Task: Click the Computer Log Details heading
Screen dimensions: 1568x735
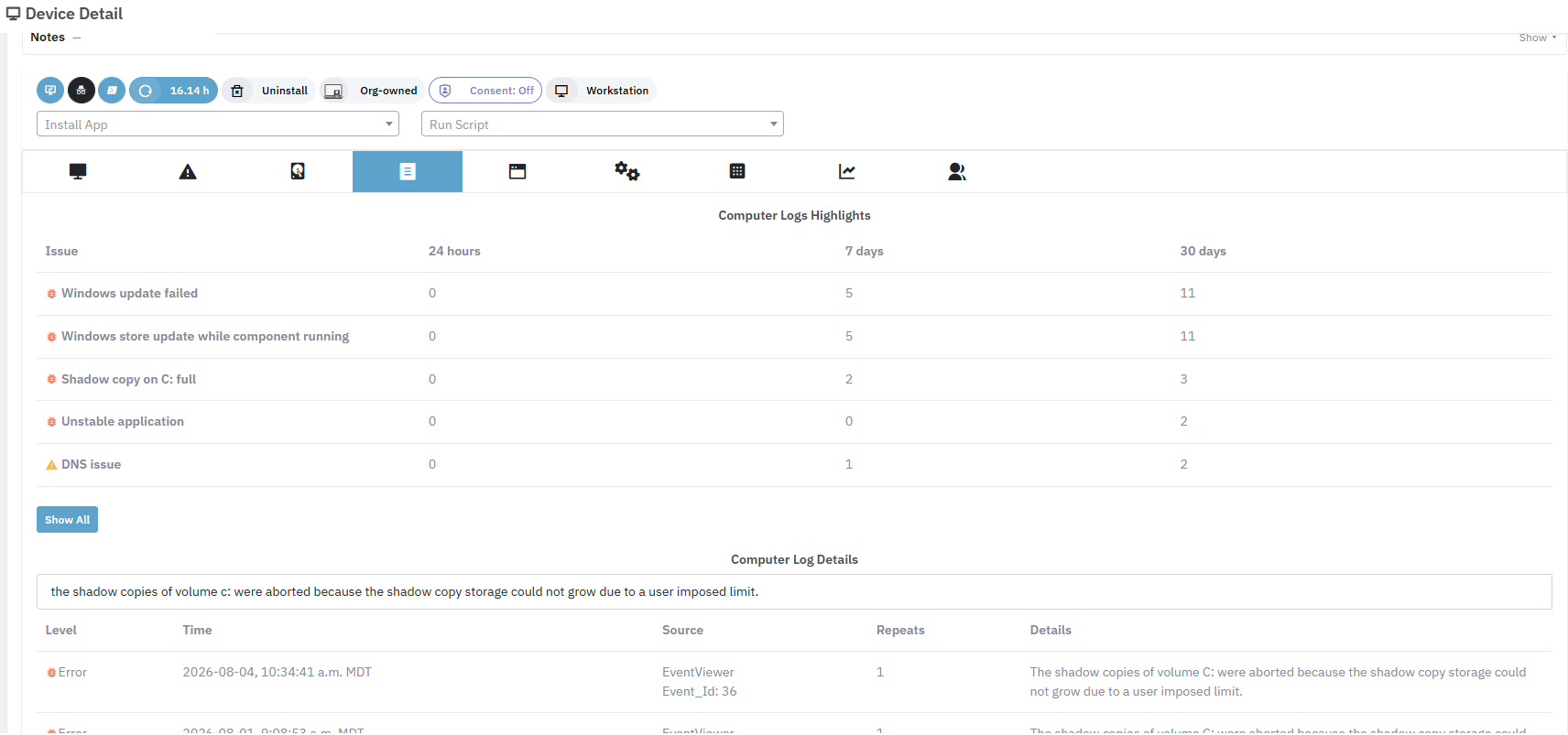Action: 794,559
